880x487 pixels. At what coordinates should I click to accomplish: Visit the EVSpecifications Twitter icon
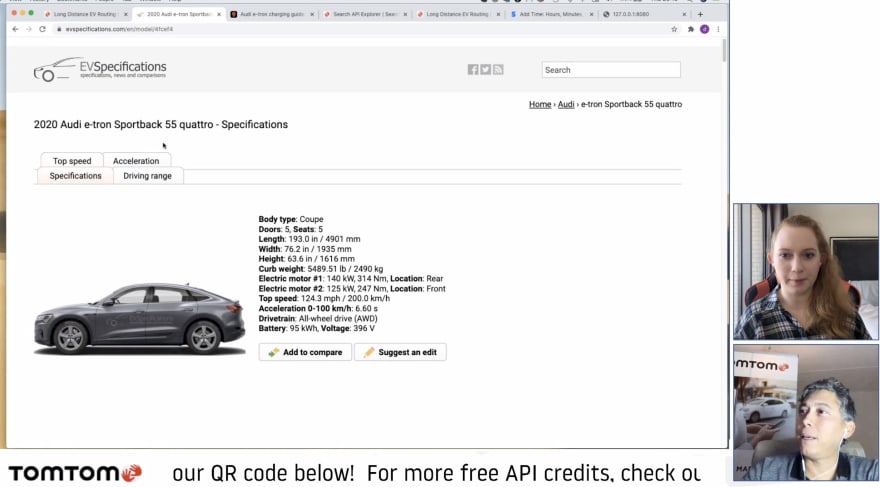[x=485, y=70]
